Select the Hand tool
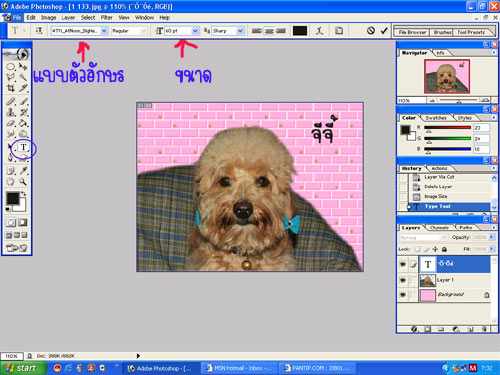 [x=11, y=182]
